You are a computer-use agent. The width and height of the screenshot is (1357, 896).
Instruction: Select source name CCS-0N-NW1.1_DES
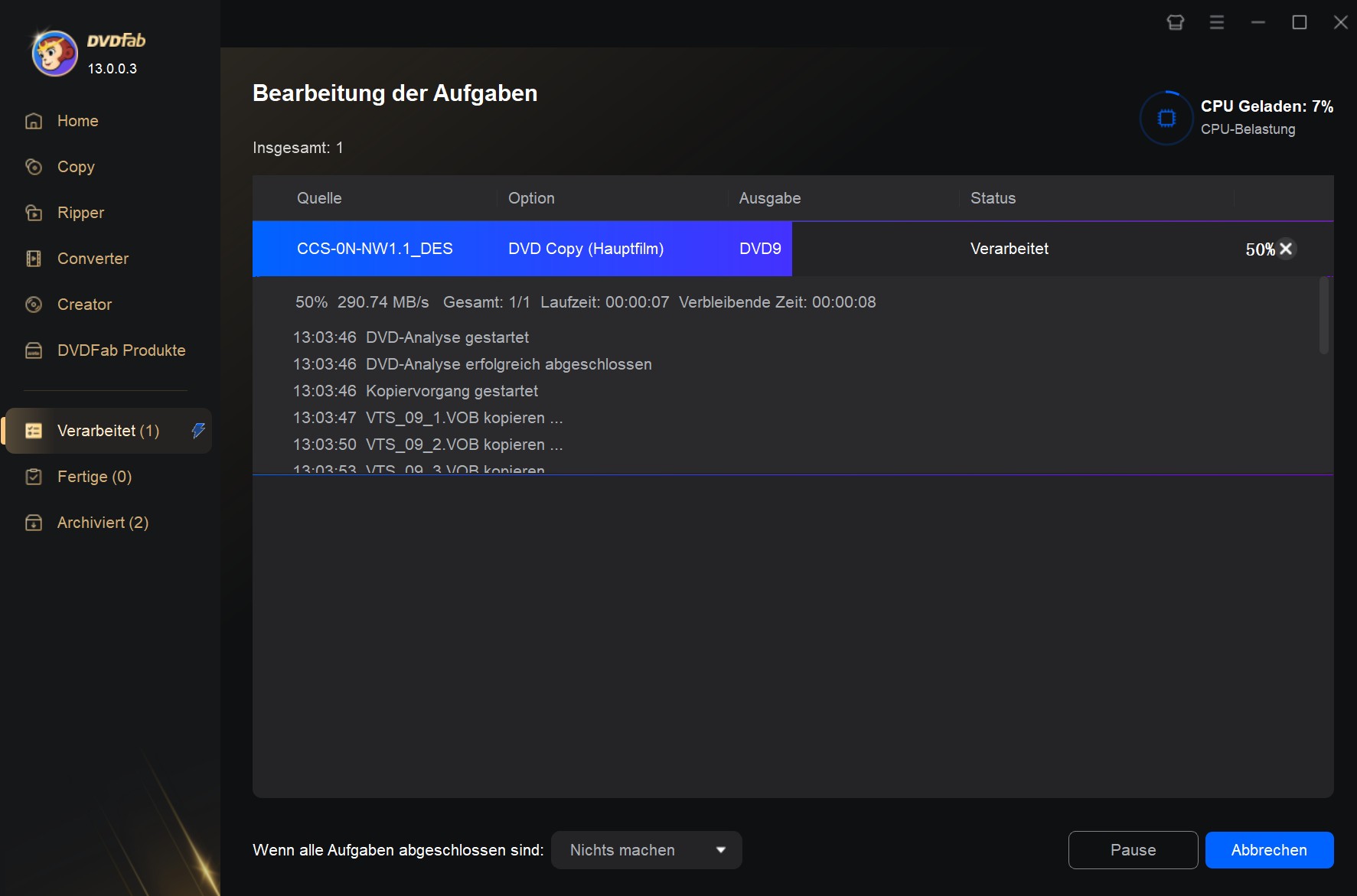pos(375,249)
